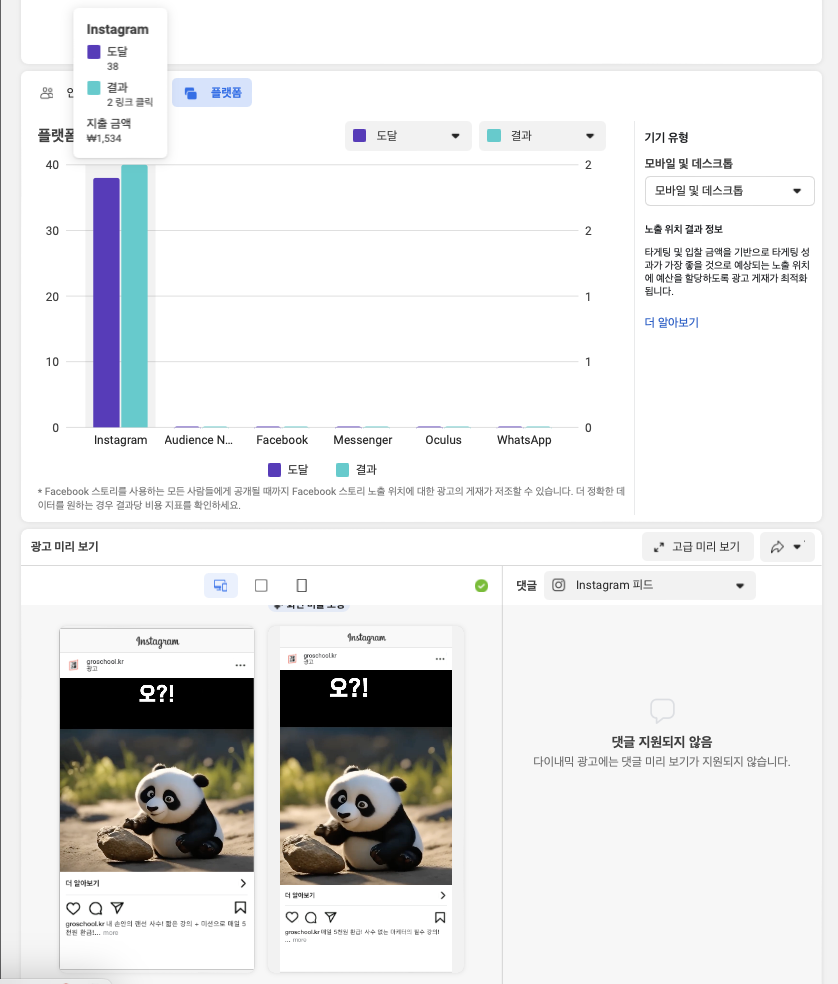The image size is (838, 984).
Task: Select the desktop and mobile preview icon
Action: click(220, 586)
